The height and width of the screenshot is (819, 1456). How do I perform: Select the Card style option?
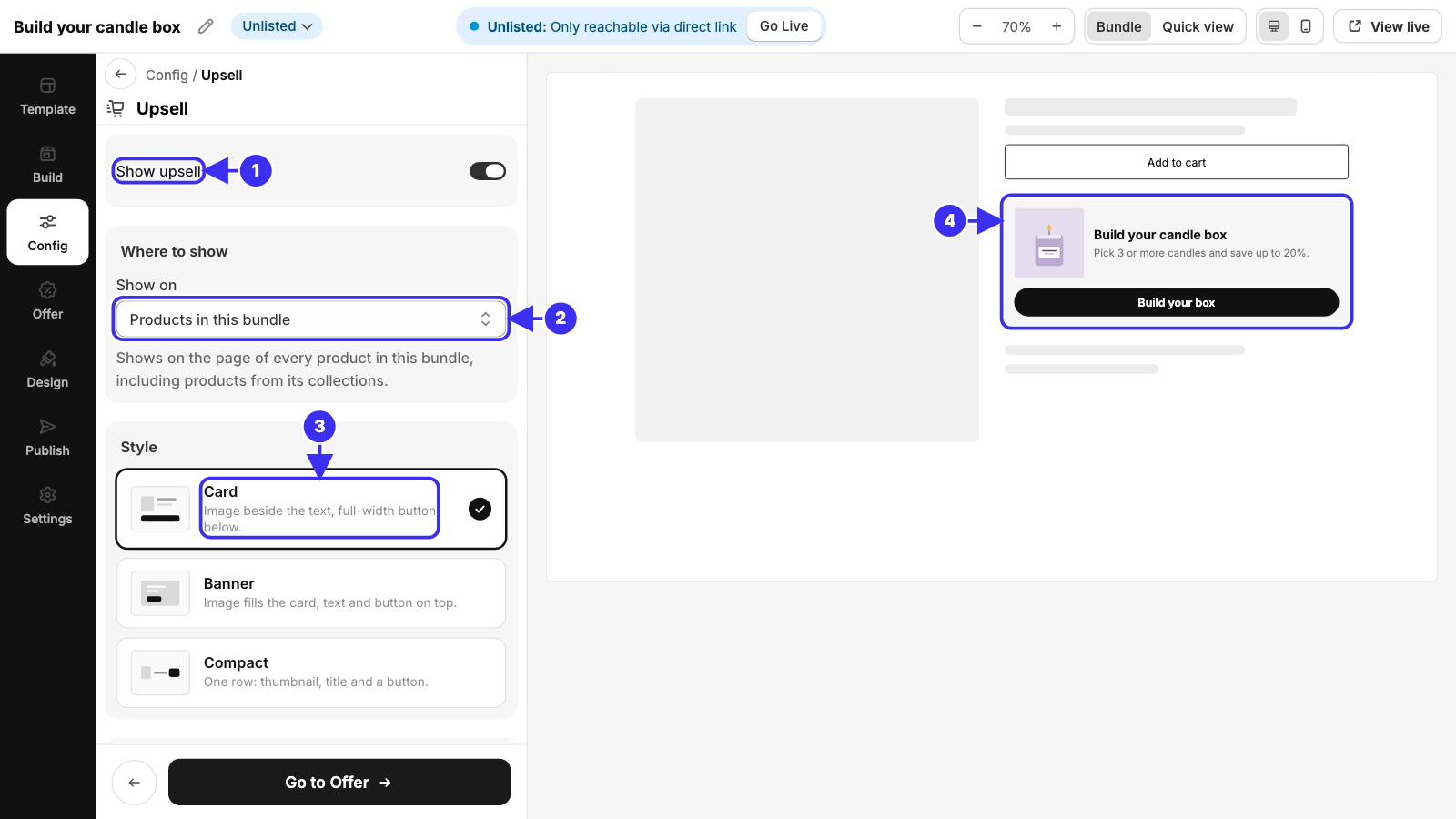[311, 510]
